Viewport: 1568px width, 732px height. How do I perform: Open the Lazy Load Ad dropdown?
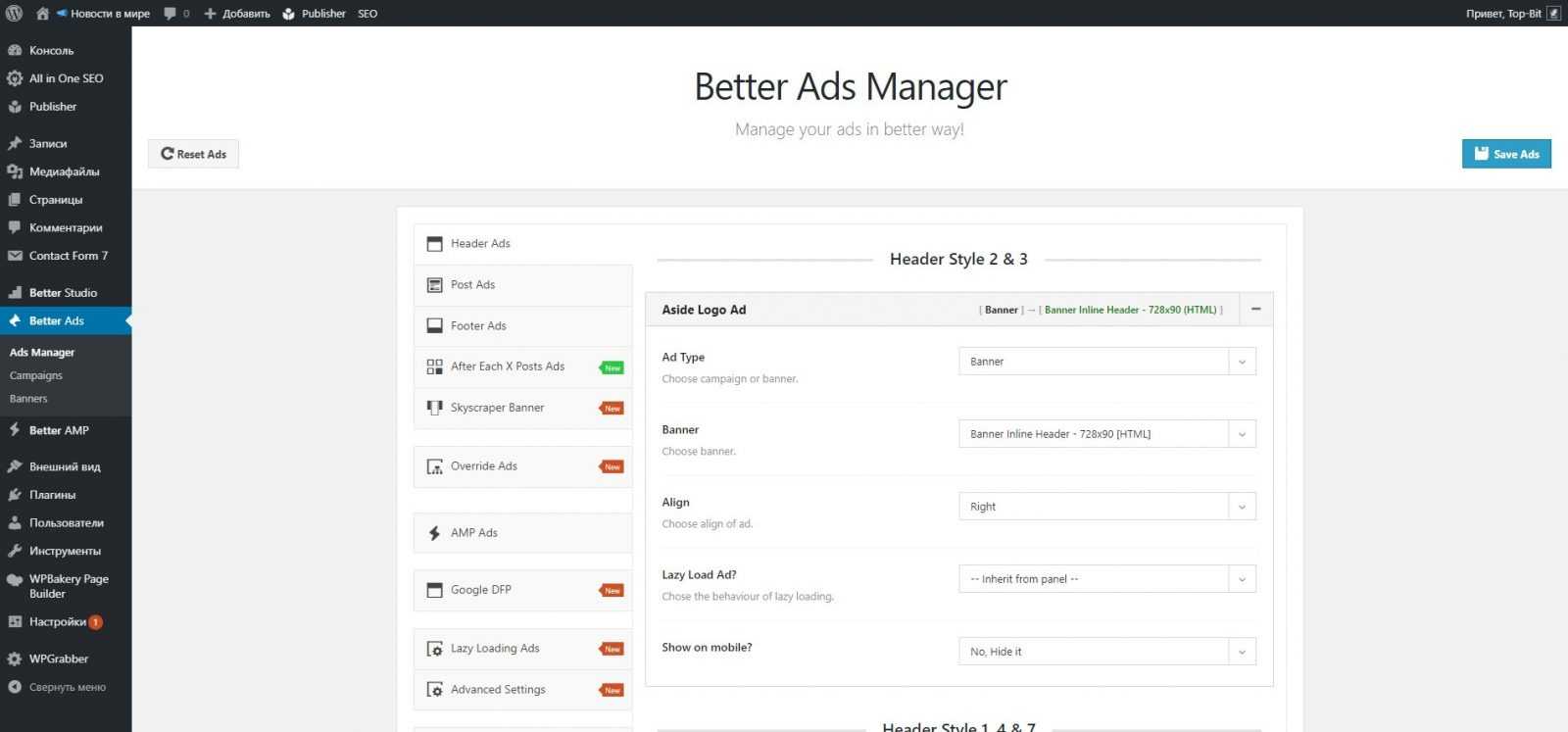coord(1106,579)
